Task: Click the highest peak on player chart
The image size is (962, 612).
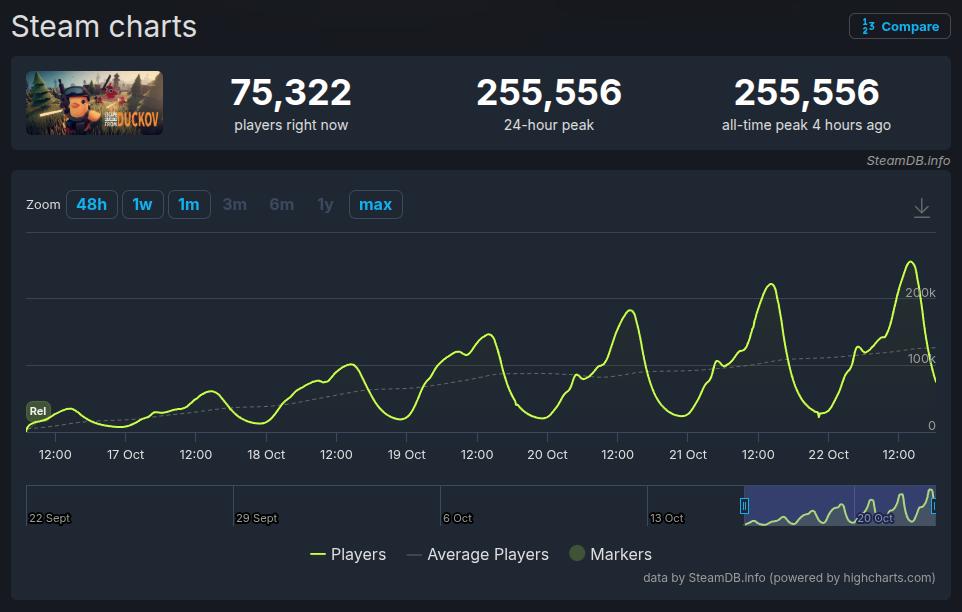Action: [910, 262]
